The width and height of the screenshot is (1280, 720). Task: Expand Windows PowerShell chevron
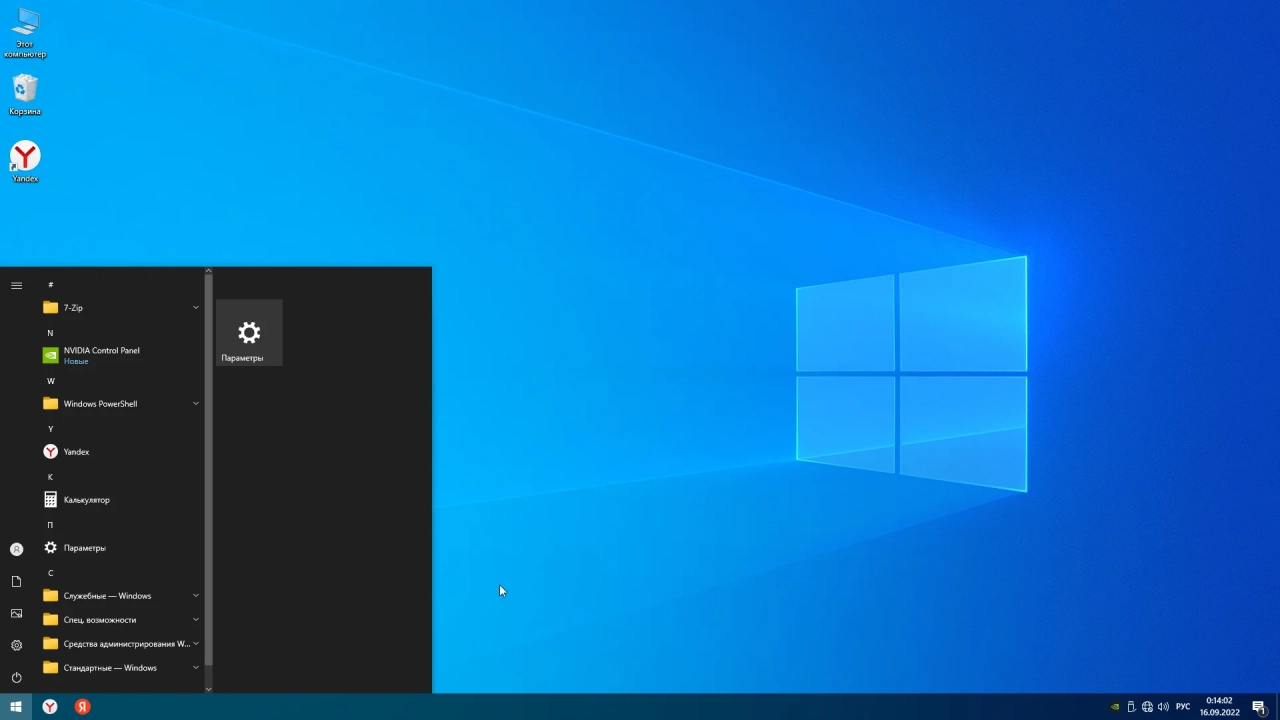tap(196, 404)
